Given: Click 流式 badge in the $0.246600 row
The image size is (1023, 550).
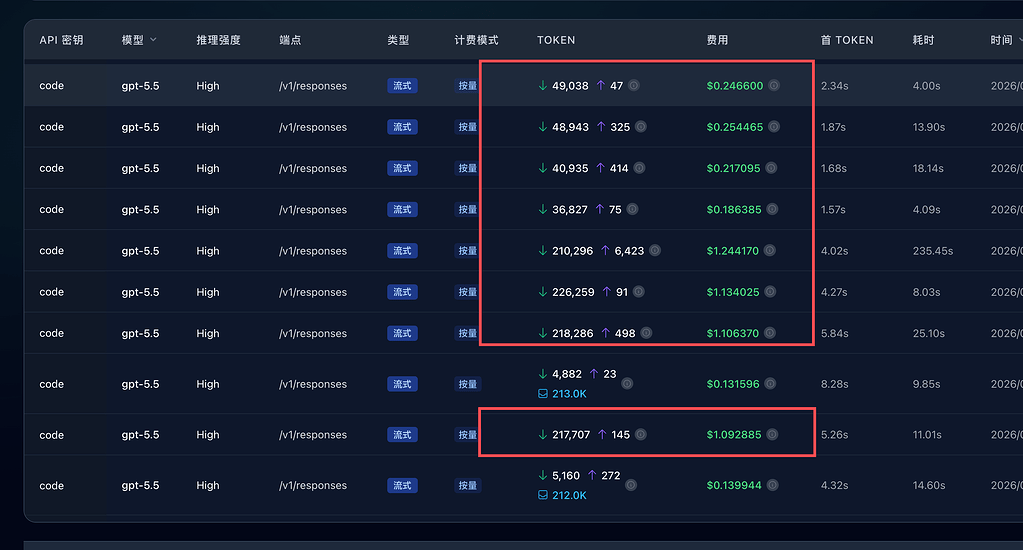Looking at the screenshot, I should coord(402,85).
